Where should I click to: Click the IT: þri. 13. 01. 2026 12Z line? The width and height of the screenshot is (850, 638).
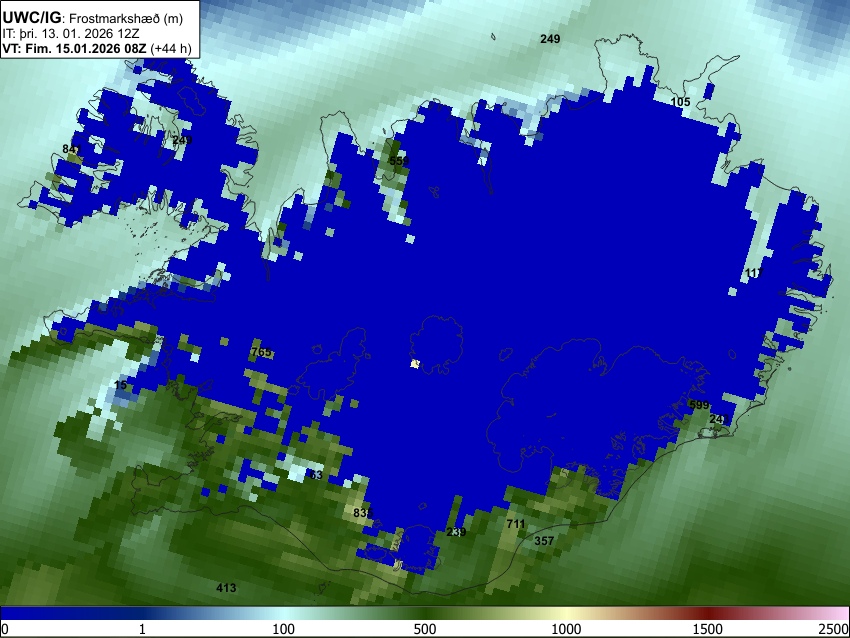point(70,34)
